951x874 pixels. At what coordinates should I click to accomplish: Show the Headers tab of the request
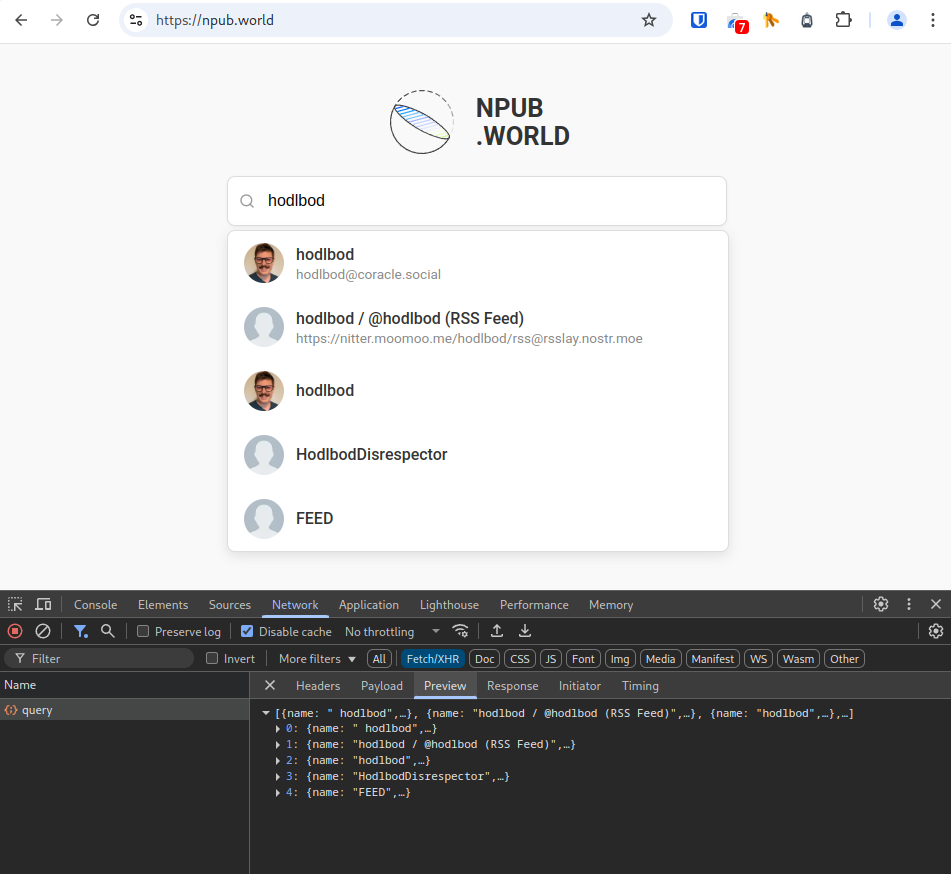coord(318,685)
